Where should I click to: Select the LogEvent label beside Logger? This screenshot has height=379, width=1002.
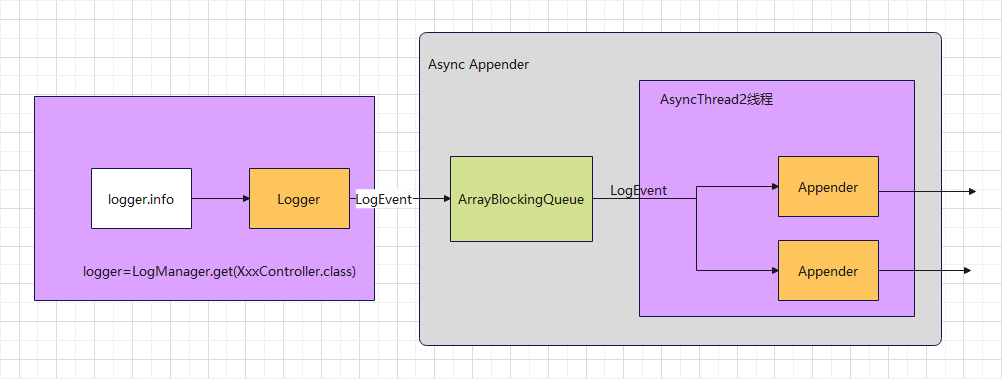click(384, 199)
